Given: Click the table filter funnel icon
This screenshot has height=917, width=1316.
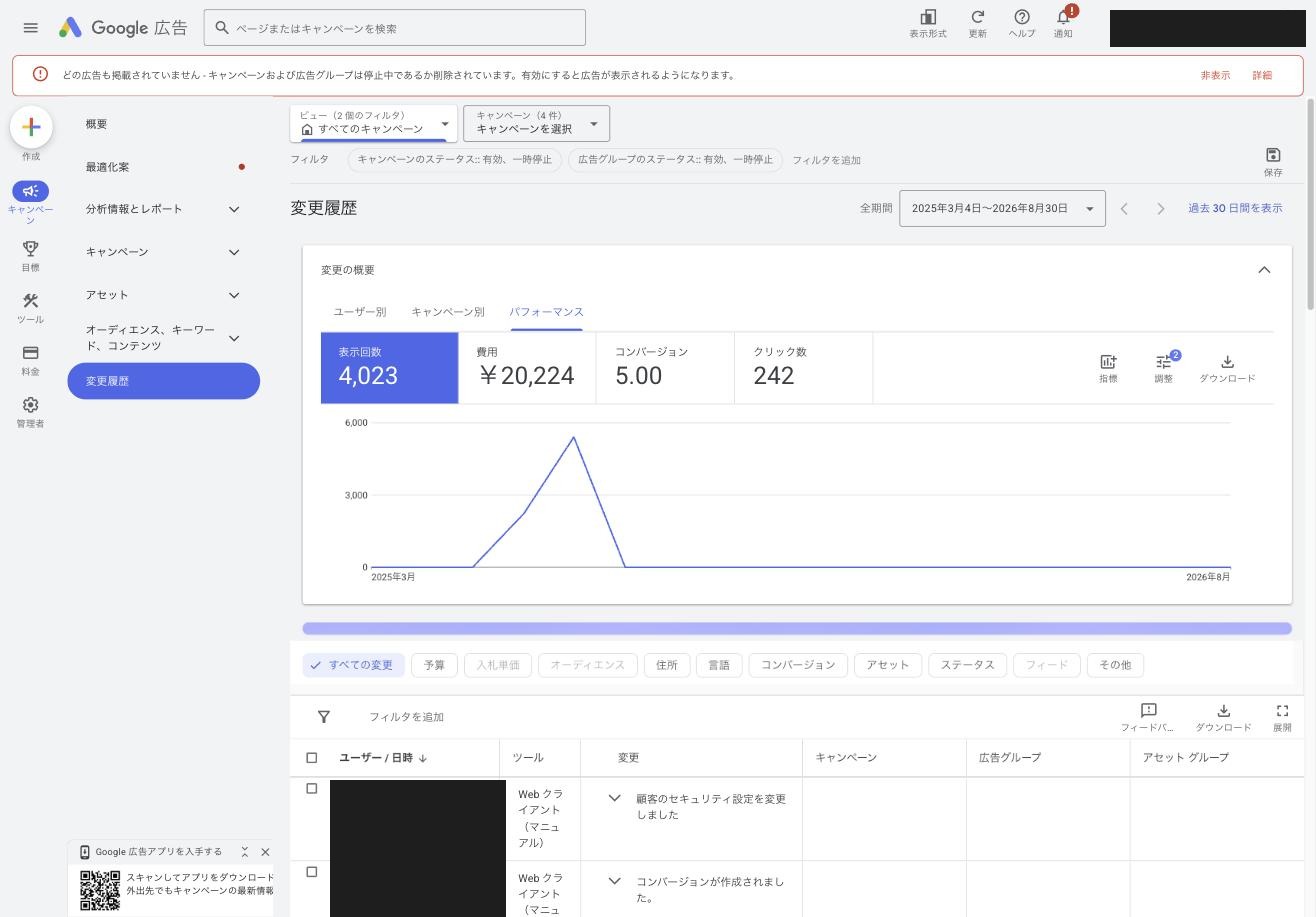Looking at the screenshot, I should 324,717.
